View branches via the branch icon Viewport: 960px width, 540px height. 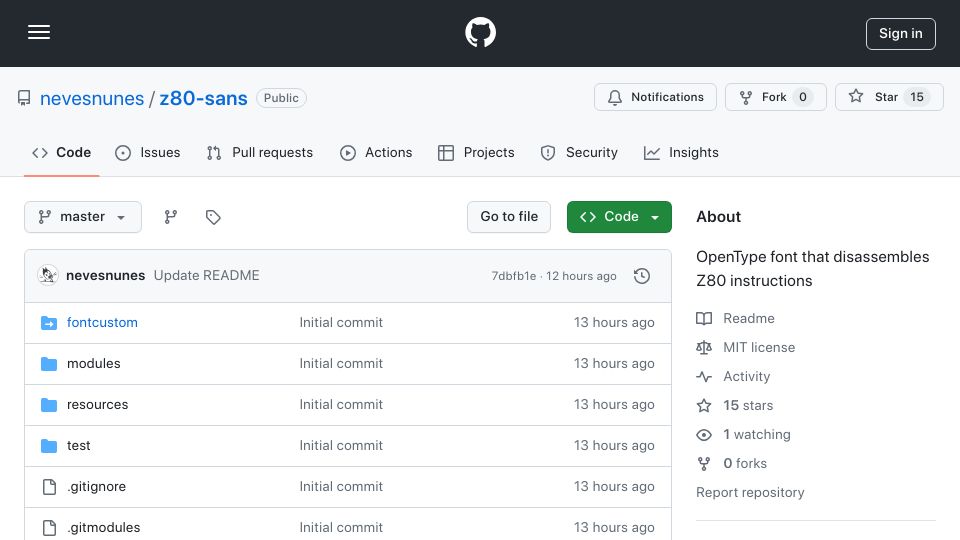point(171,217)
